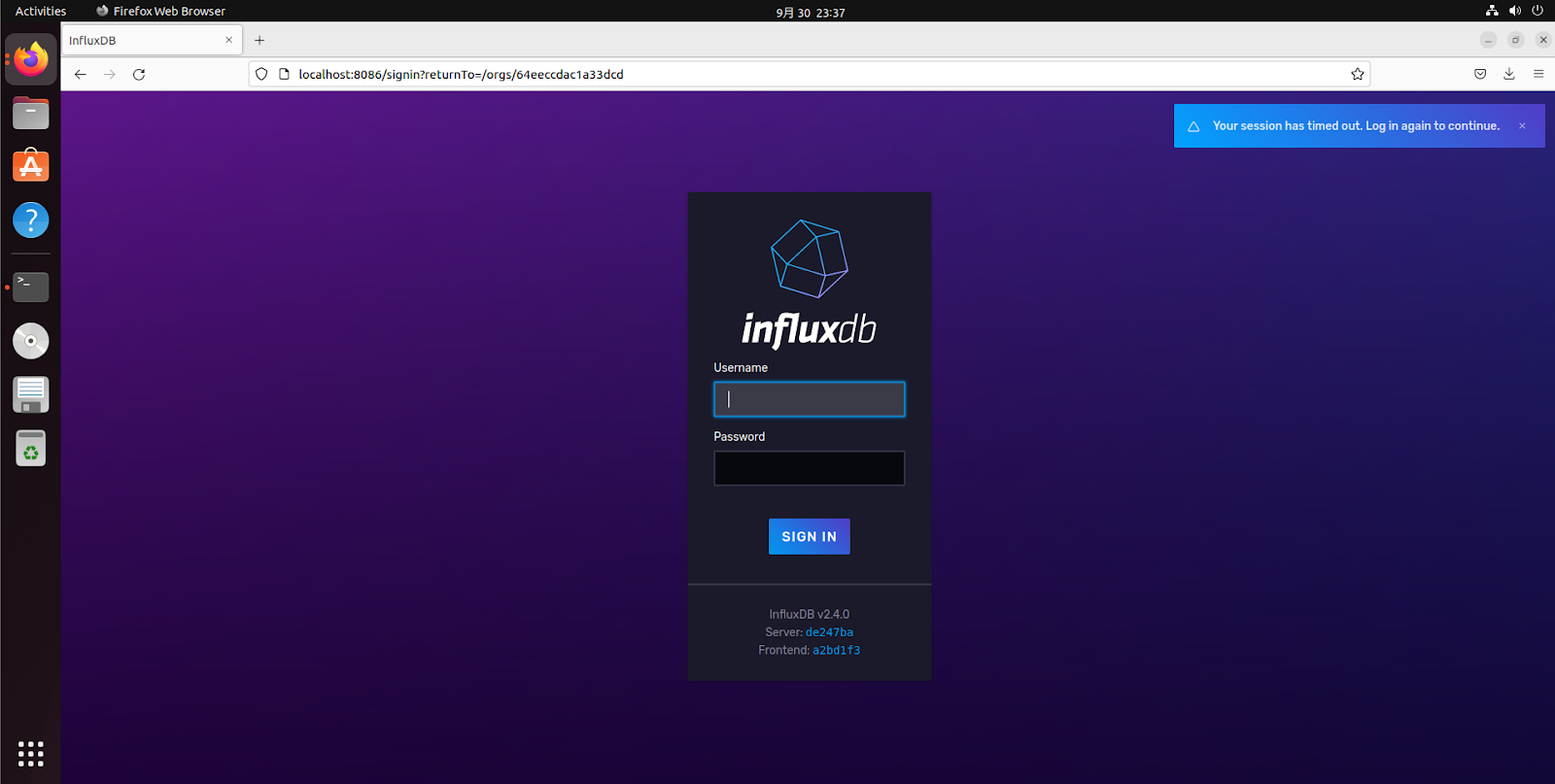
Task: Click the shield tracking protection icon
Action: [261, 74]
